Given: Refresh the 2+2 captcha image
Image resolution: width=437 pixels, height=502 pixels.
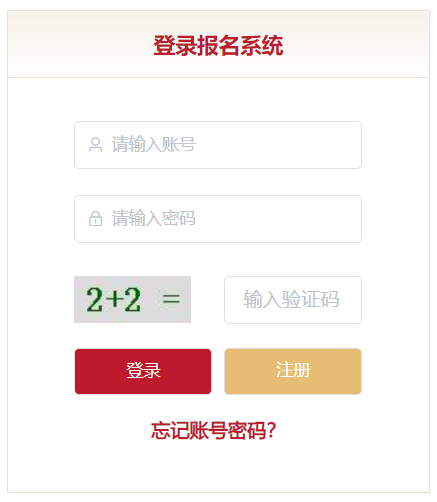Looking at the screenshot, I should point(132,299).
